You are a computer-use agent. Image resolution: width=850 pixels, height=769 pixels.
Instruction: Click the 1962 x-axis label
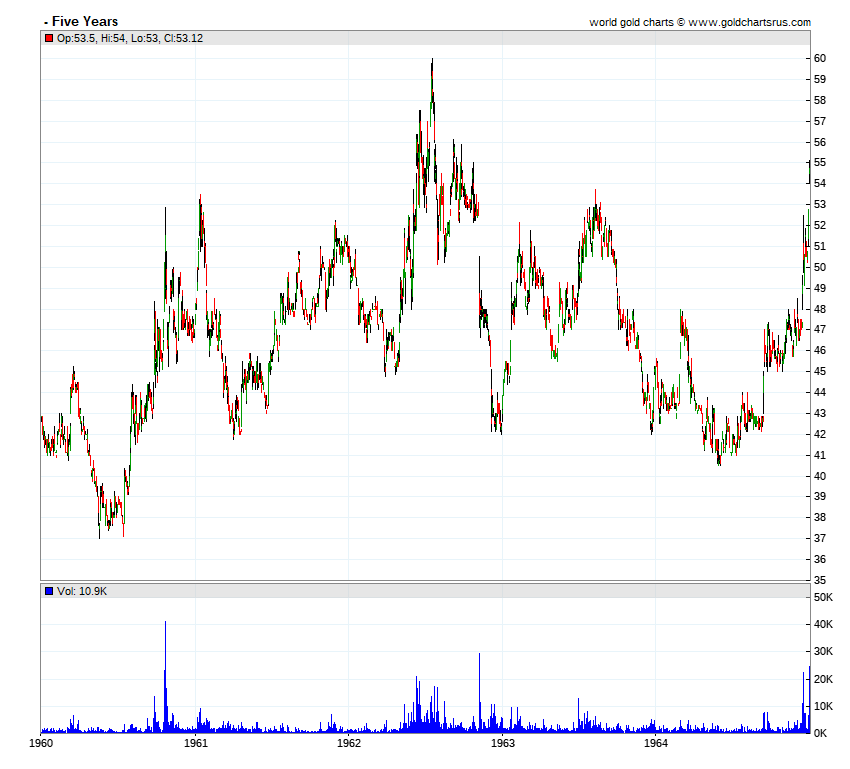(349, 742)
